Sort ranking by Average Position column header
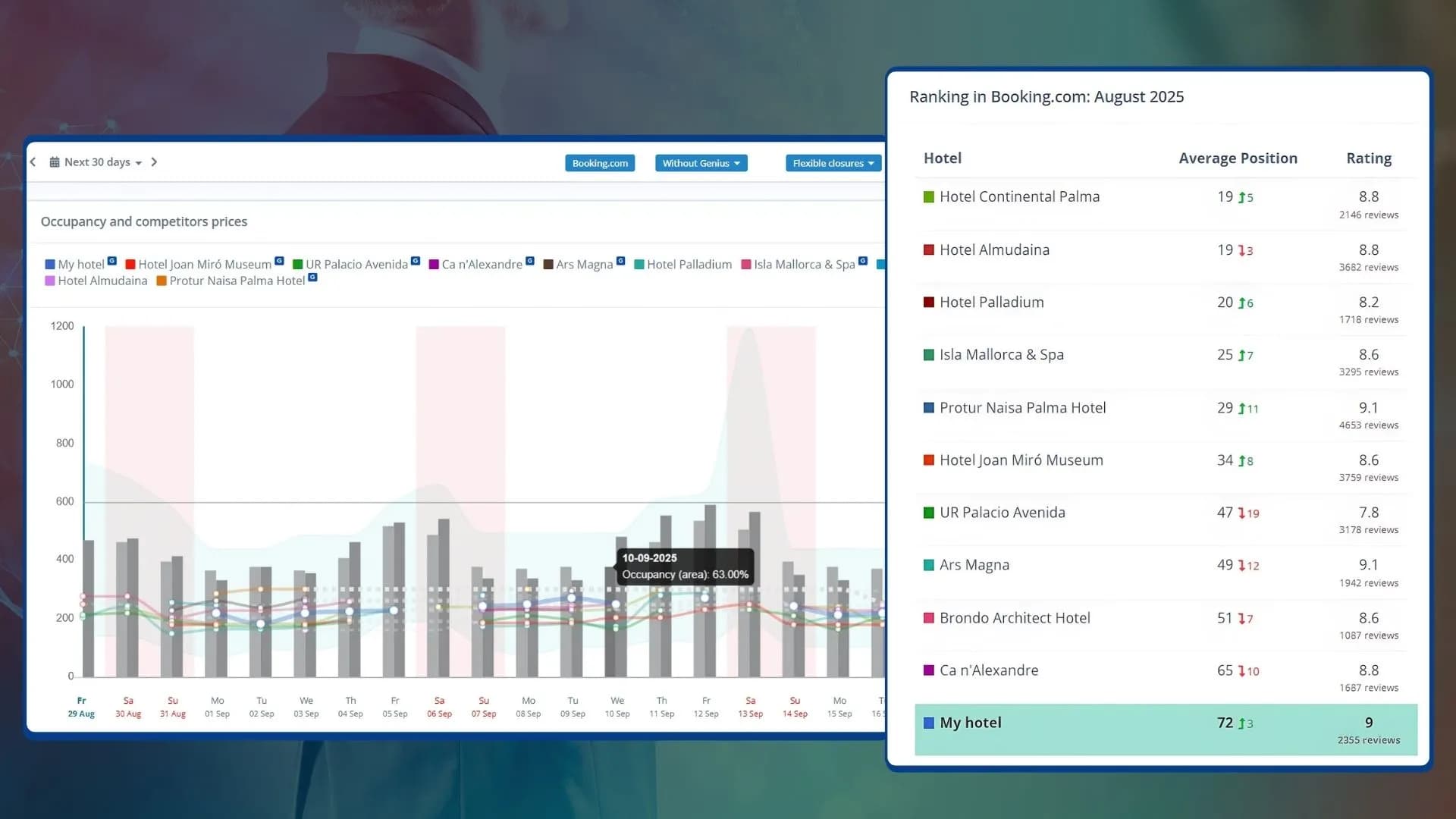The image size is (1456, 819). tap(1238, 158)
